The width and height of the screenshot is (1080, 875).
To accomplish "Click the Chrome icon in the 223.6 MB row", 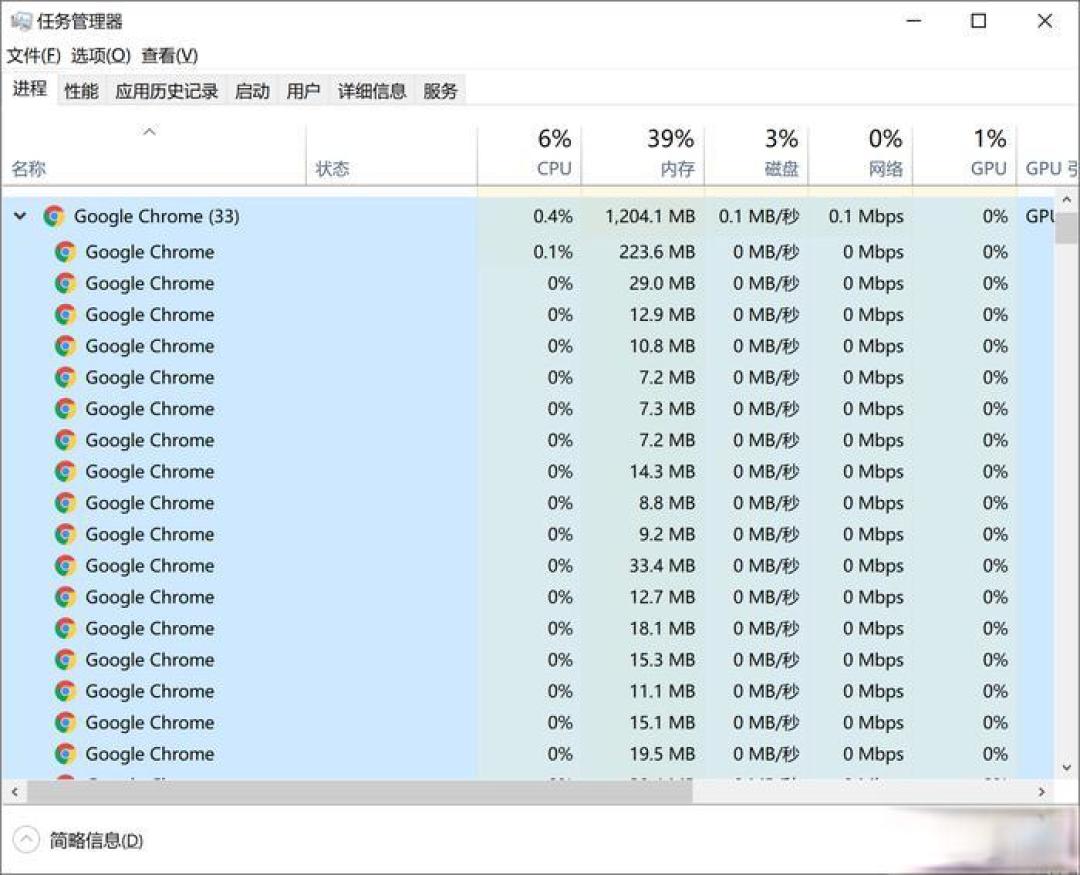I will coord(65,252).
